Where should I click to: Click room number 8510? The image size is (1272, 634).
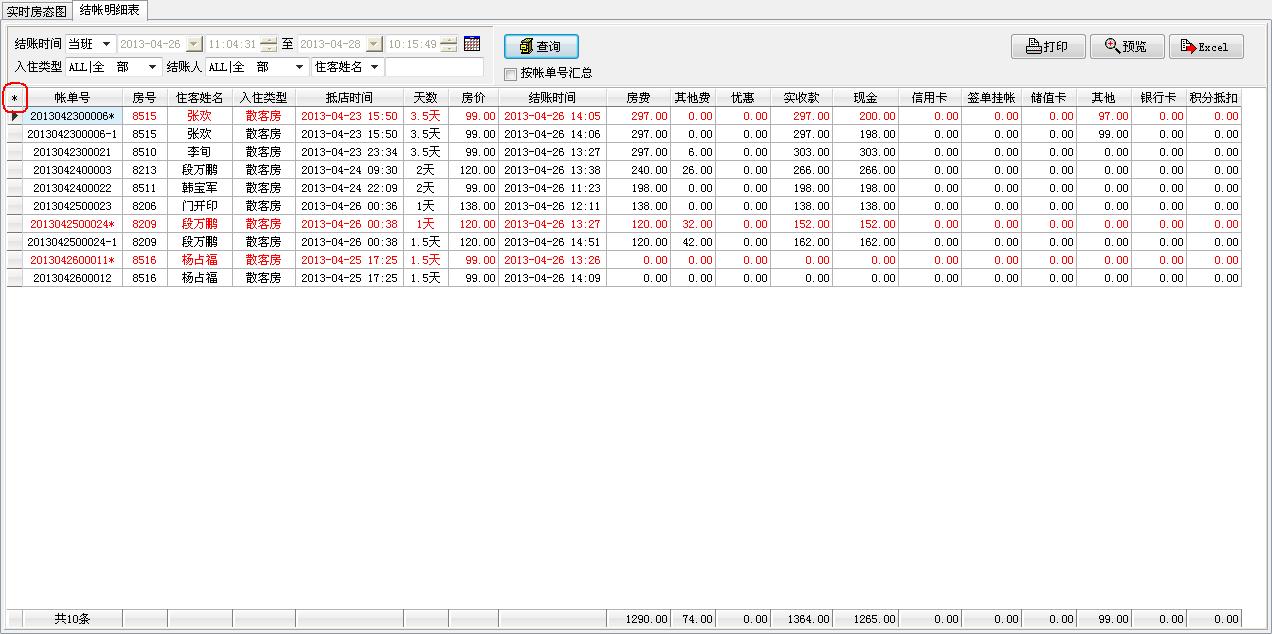click(145, 152)
